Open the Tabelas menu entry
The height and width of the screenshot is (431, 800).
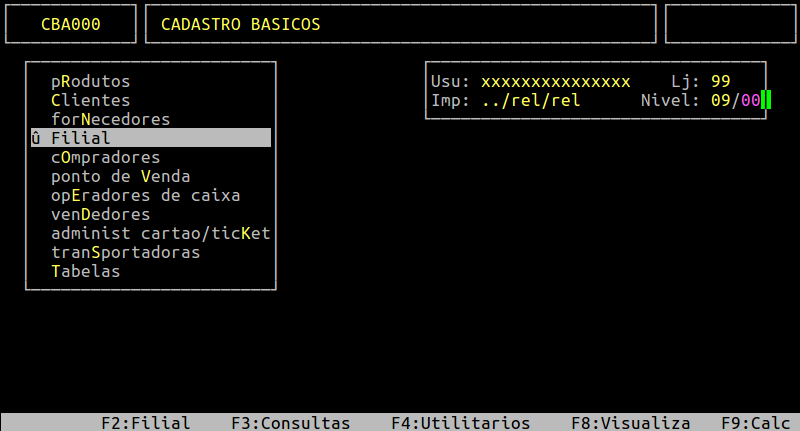[85, 271]
